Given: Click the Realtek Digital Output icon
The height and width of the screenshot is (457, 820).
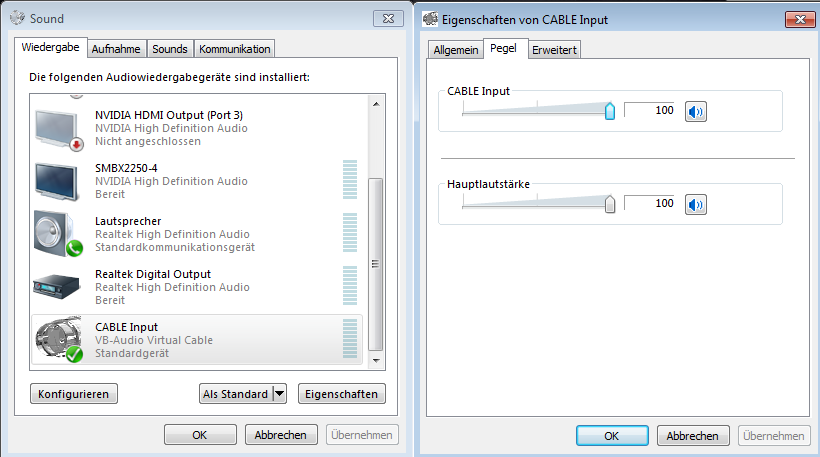Looking at the screenshot, I should coord(56,287).
